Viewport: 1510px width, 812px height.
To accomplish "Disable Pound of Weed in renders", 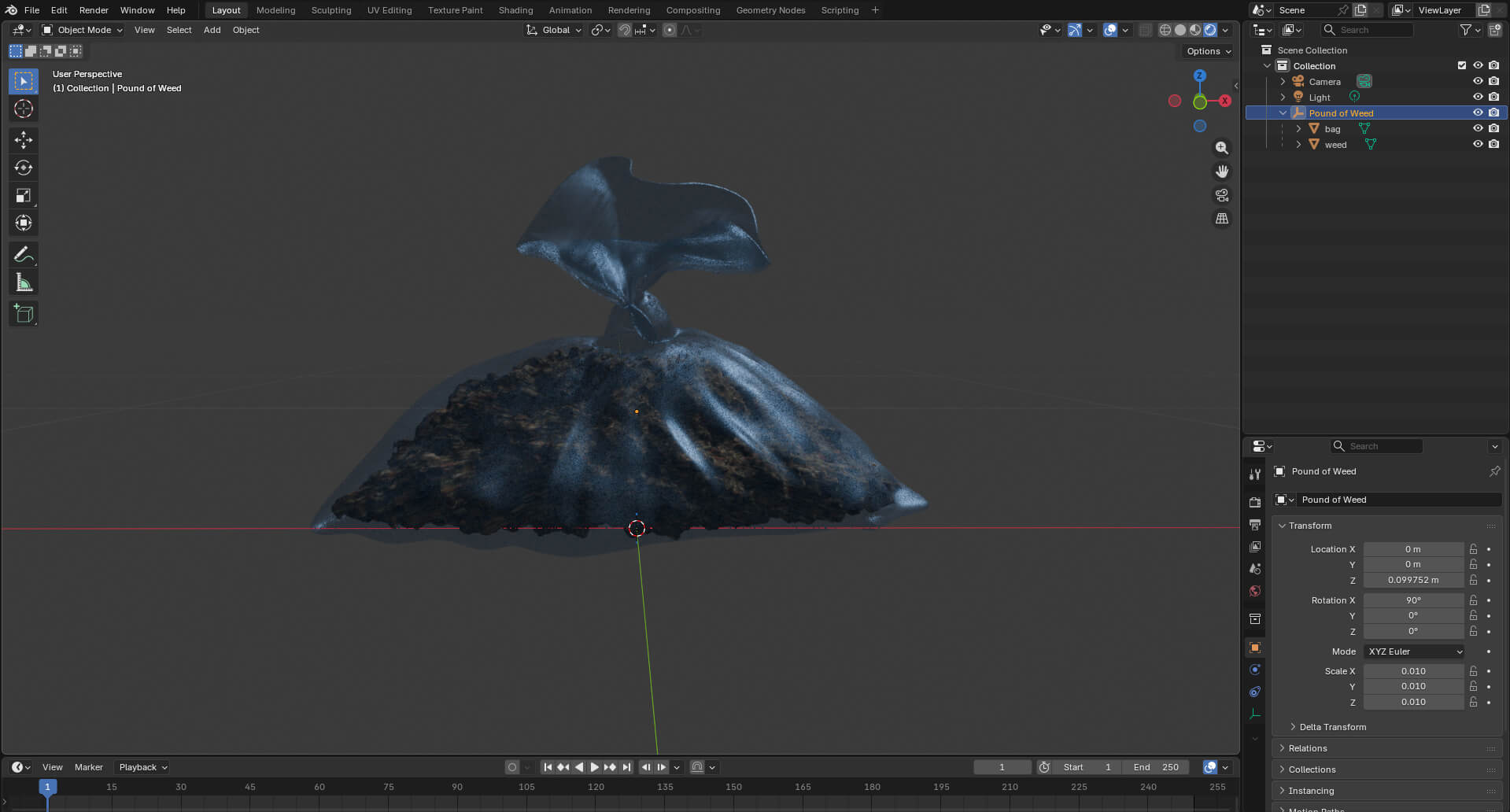I will tap(1493, 113).
